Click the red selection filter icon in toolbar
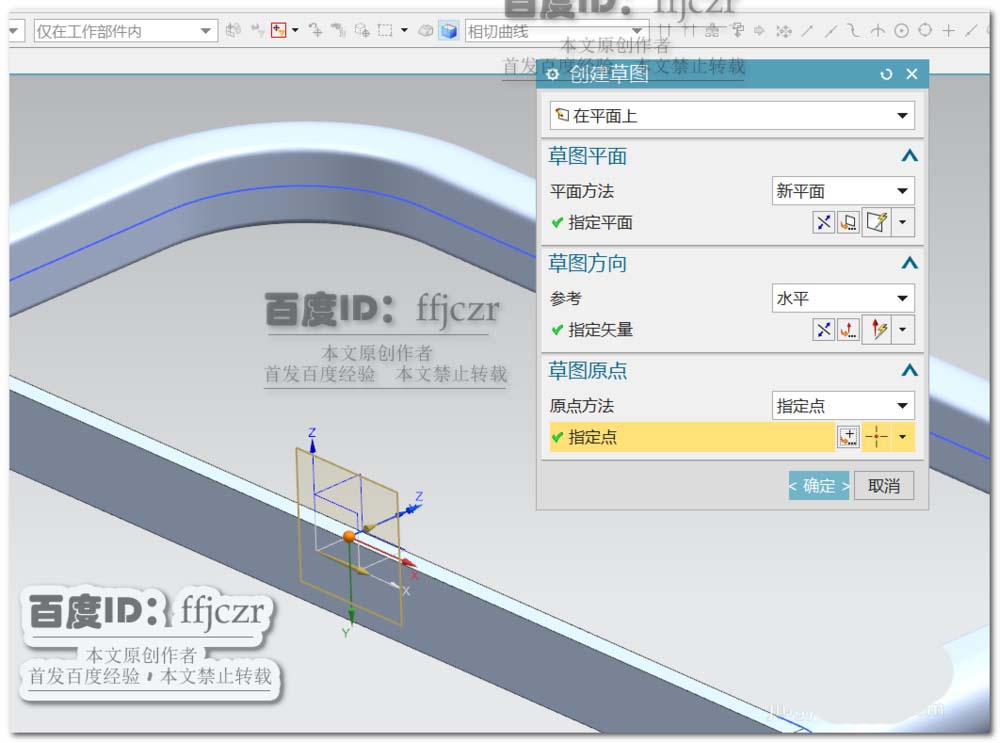 coord(279,30)
